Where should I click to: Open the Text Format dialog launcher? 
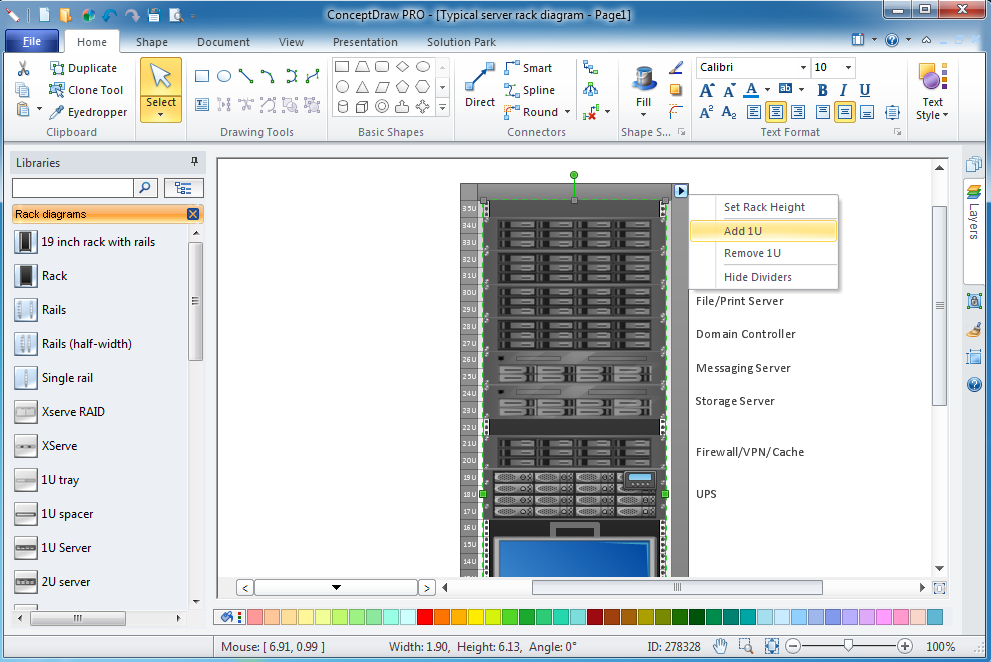(x=897, y=132)
